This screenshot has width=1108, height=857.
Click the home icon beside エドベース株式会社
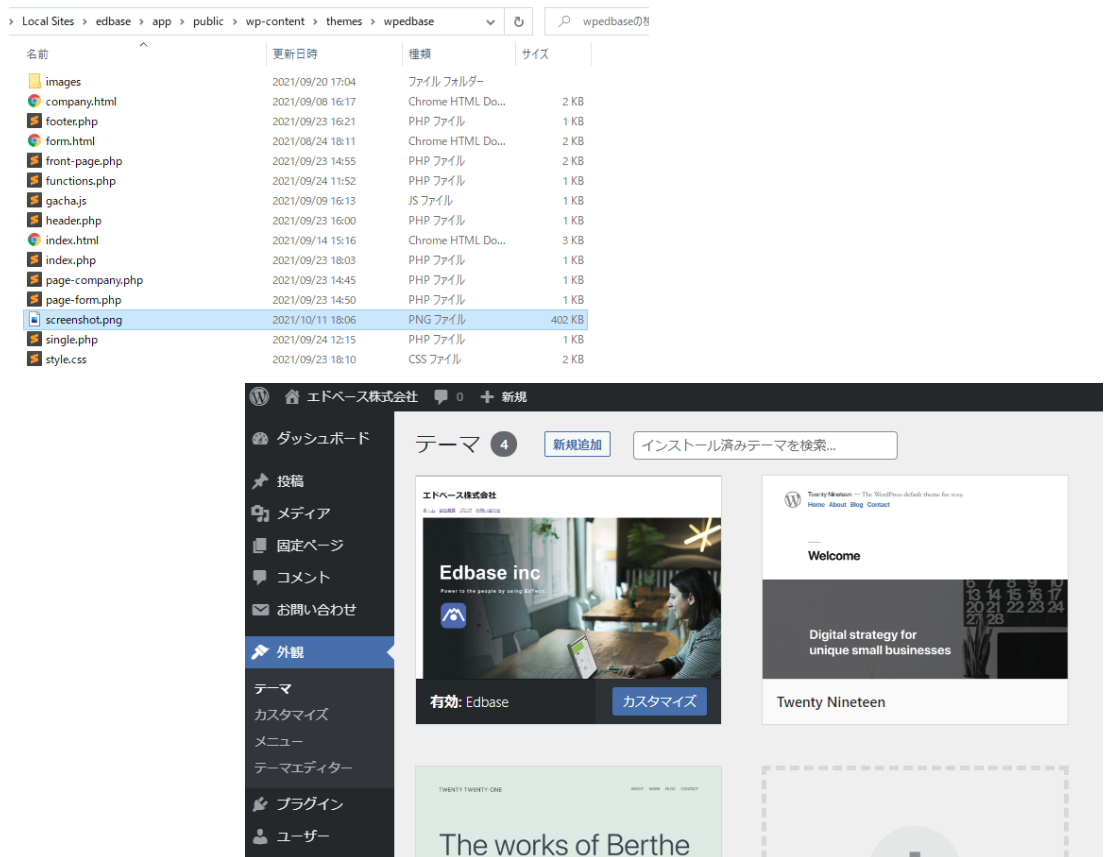(292, 396)
